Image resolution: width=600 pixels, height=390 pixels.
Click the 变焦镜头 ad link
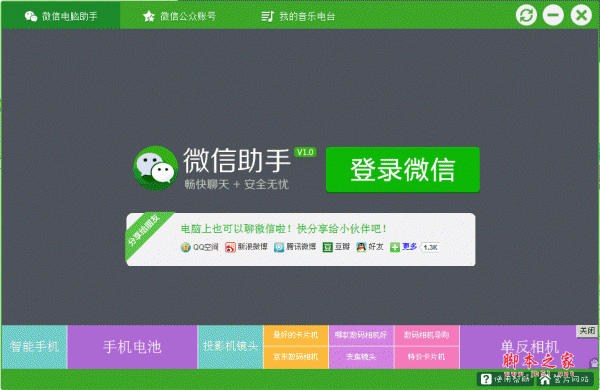361,357
